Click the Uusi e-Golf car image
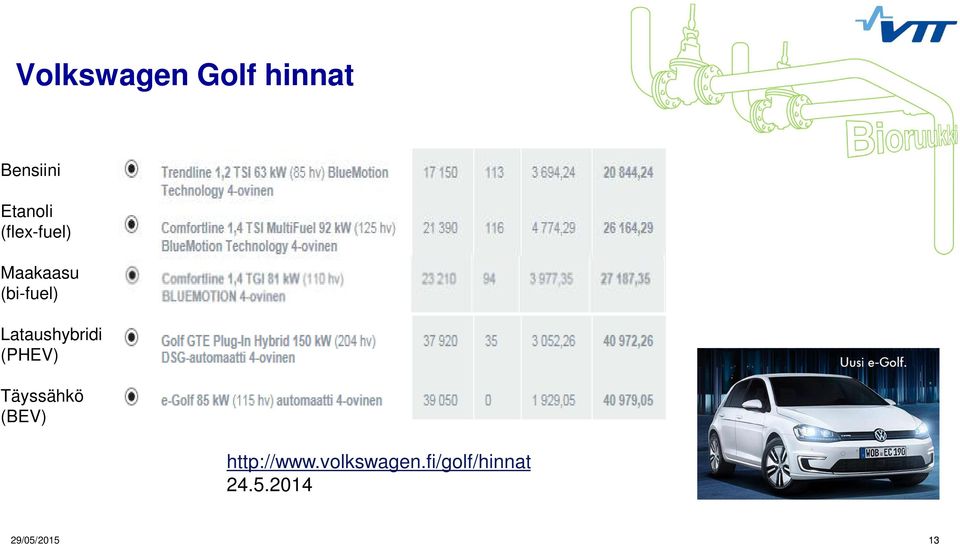This screenshot has width=960, height=544. pyautogui.click(x=818, y=423)
